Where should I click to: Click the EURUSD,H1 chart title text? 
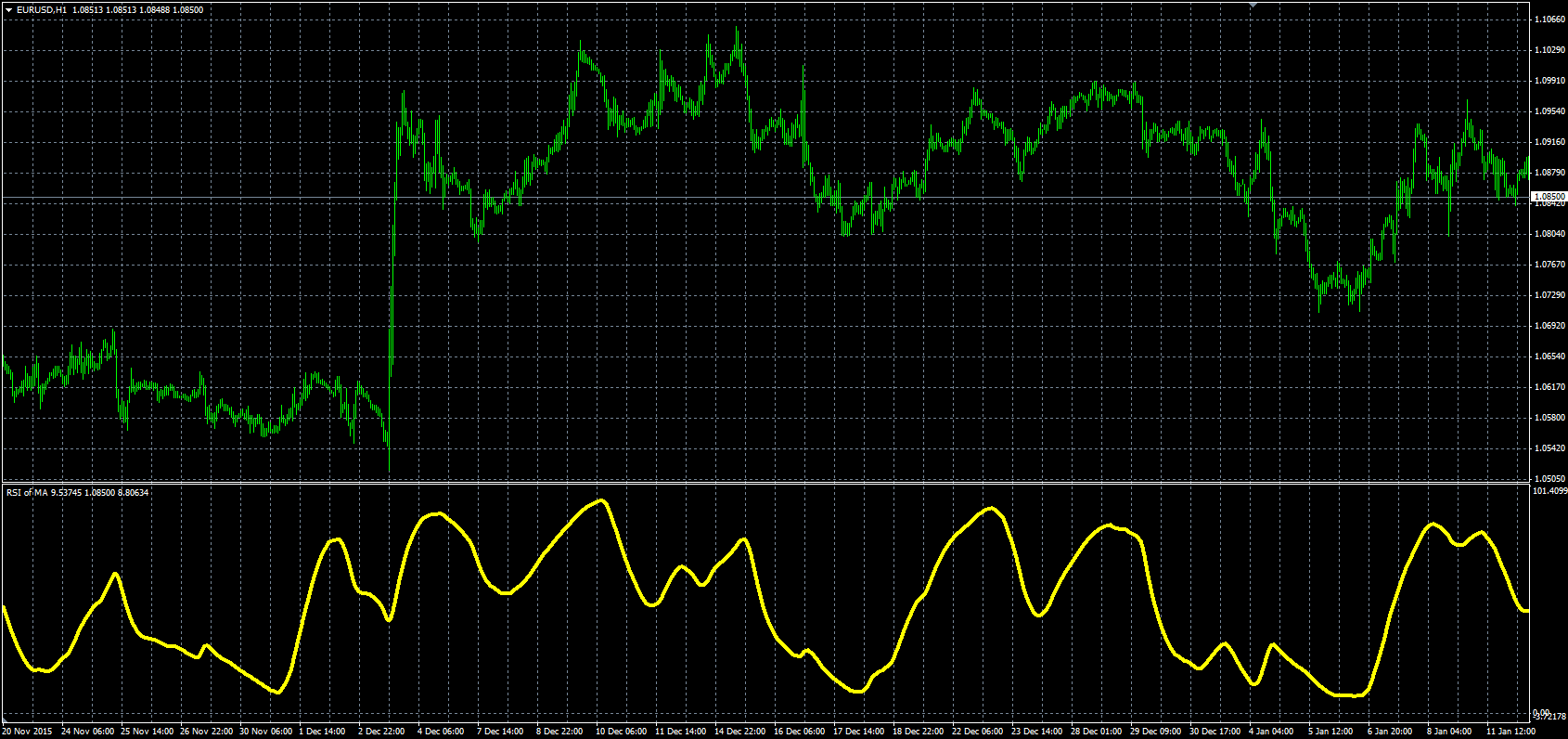42,10
